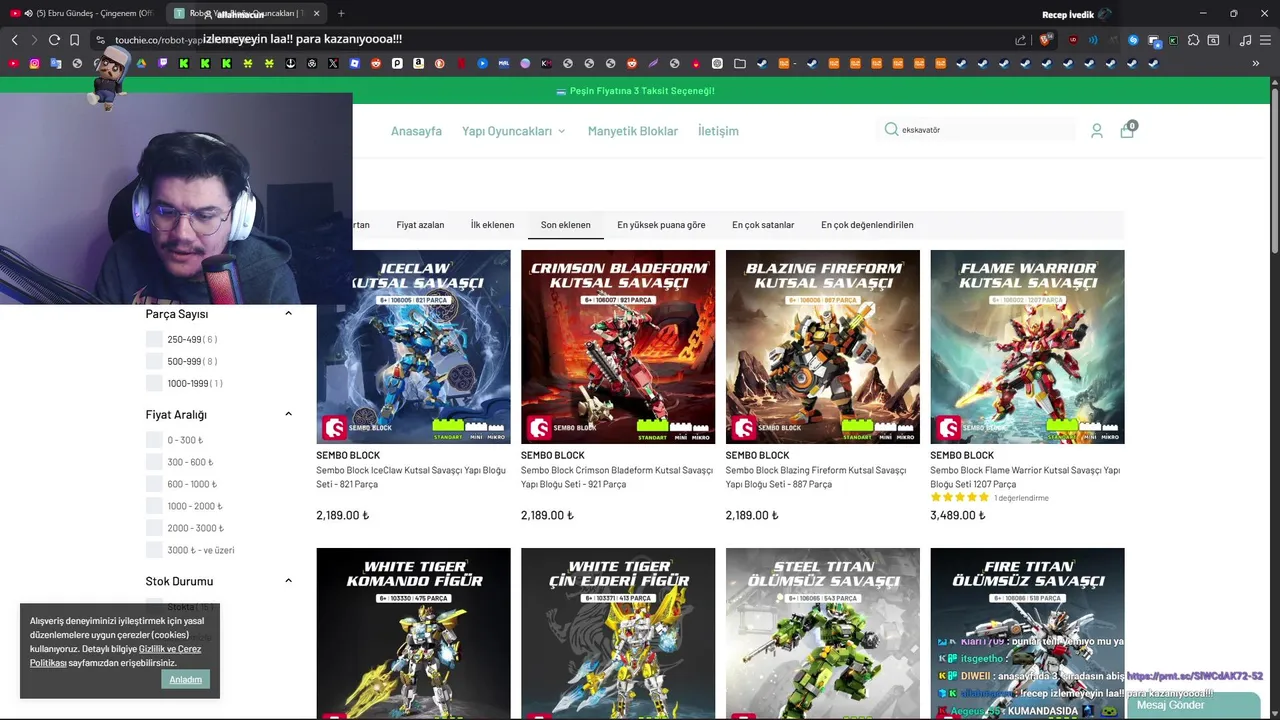This screenshot has height=720, width=1280.
Task: Sort by En çok satanlar
Action: point(763,225)
